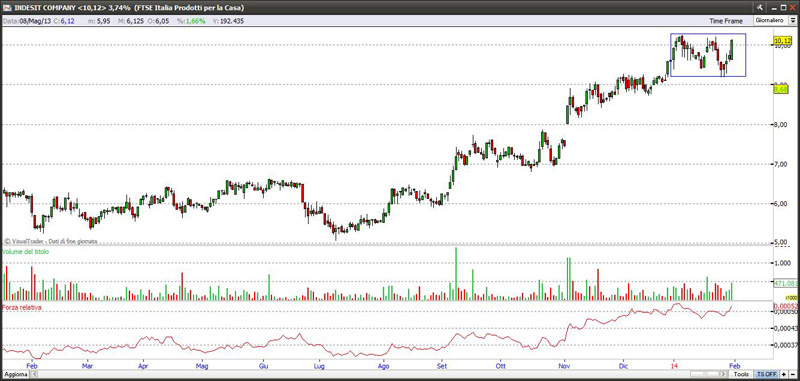Click the 0,00052 relative strength value
This screenshot has width=800, height=381.
(786, 306)
